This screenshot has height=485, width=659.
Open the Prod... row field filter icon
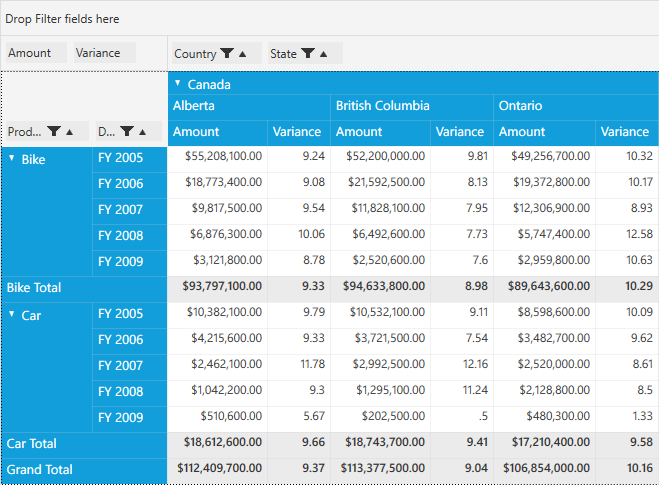[x=54, y=131]
